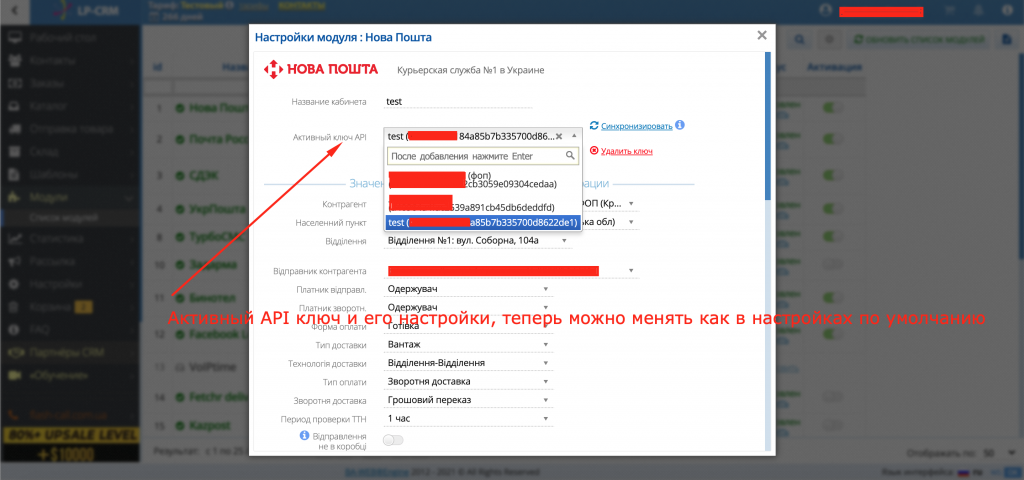Open Статистика from the sidebar
Image resolution: width=1024 pixels, height=480 pixels.
tap(70, 238)
